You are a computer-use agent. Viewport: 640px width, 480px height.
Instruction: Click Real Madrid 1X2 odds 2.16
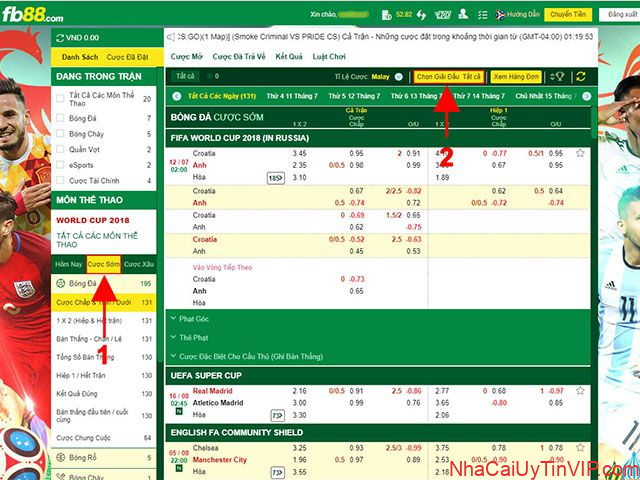coord(300,391)
